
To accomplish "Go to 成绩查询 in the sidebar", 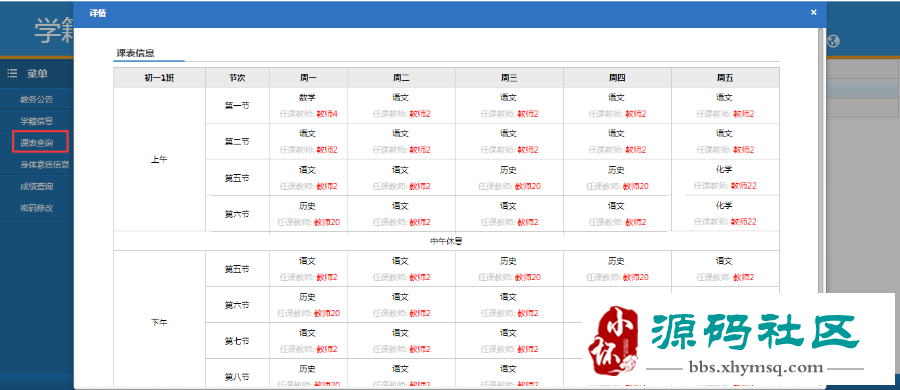I will [x=37, y=187].
